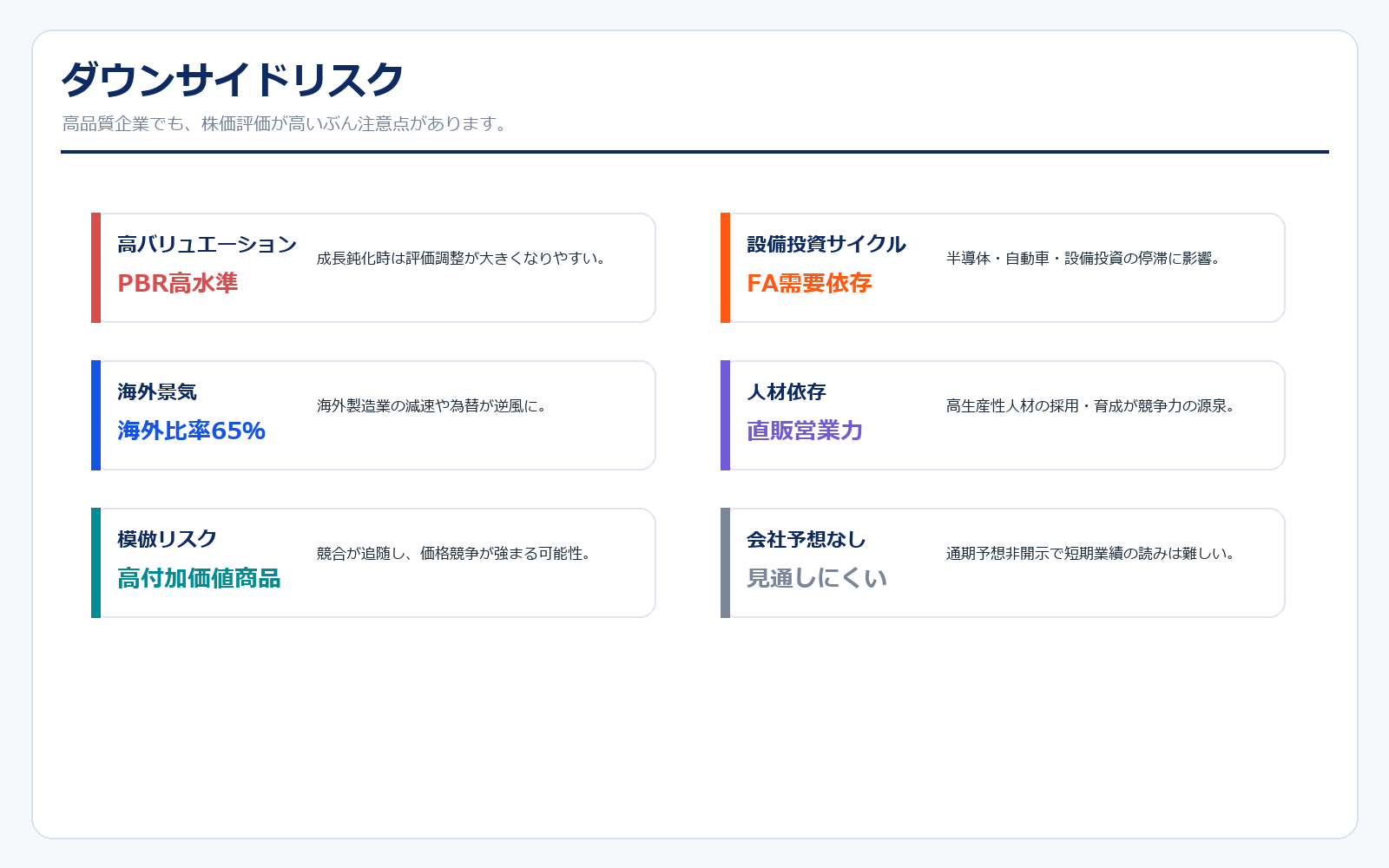Click the 海外景気 card heading
Viewport: 1389px width, 868px height.
[x=157, y=392]
